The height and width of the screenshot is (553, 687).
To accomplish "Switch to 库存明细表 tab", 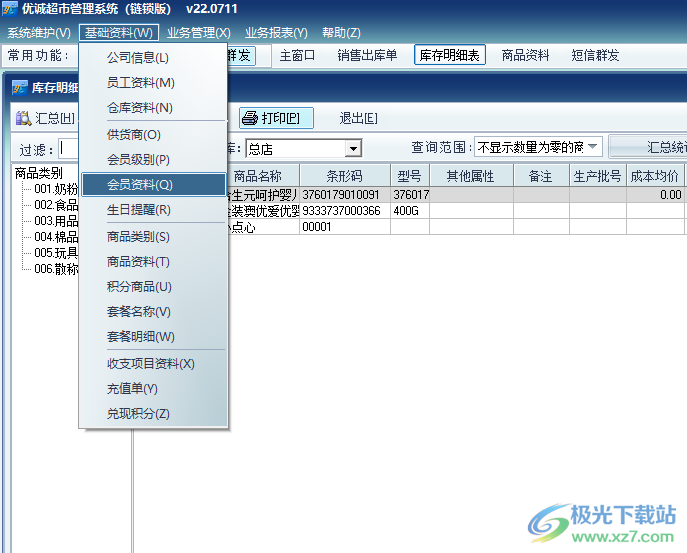I will pos(450,55).
